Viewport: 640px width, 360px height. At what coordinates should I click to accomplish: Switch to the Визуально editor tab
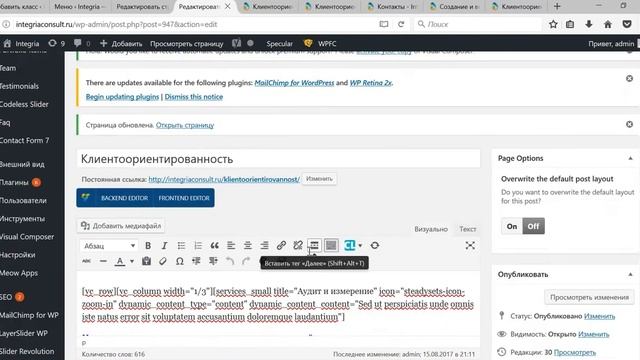[x=431, y=229]
